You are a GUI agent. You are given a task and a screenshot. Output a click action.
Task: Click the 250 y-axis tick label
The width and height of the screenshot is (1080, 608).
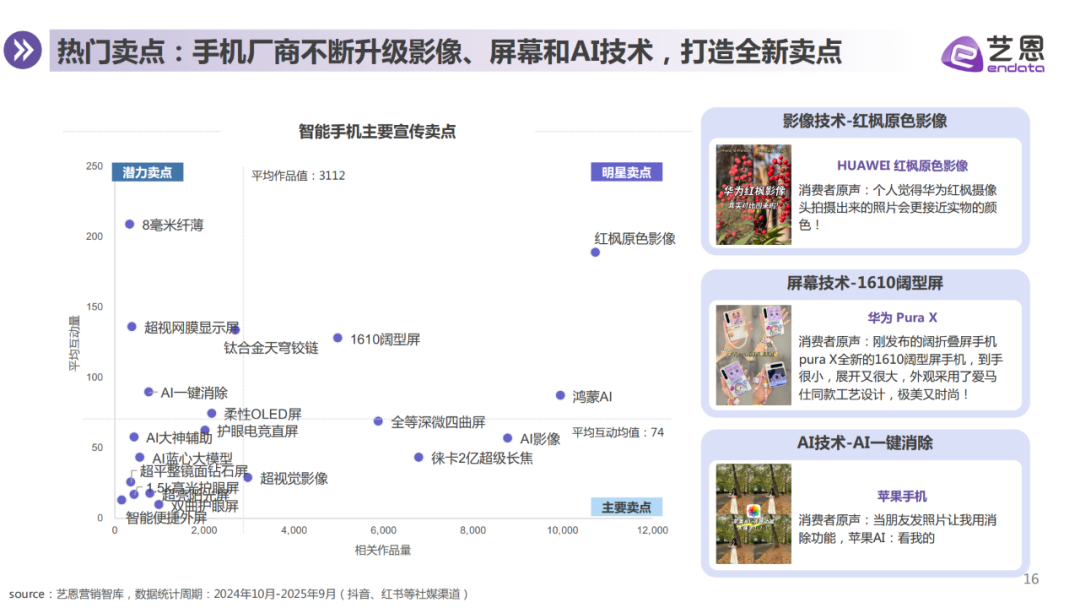coord(94,166)
